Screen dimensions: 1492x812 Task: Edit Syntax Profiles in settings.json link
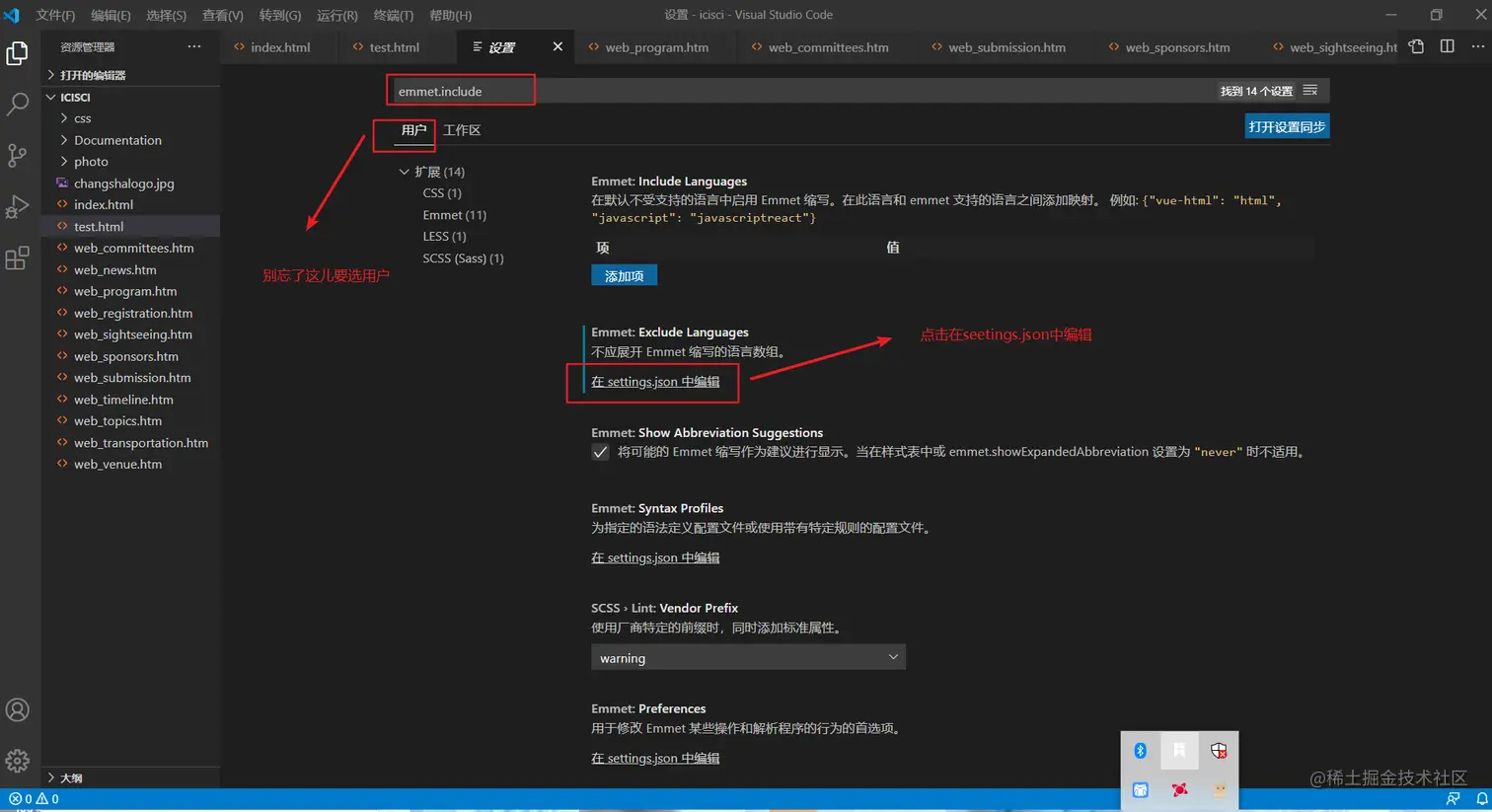(655, 557)
